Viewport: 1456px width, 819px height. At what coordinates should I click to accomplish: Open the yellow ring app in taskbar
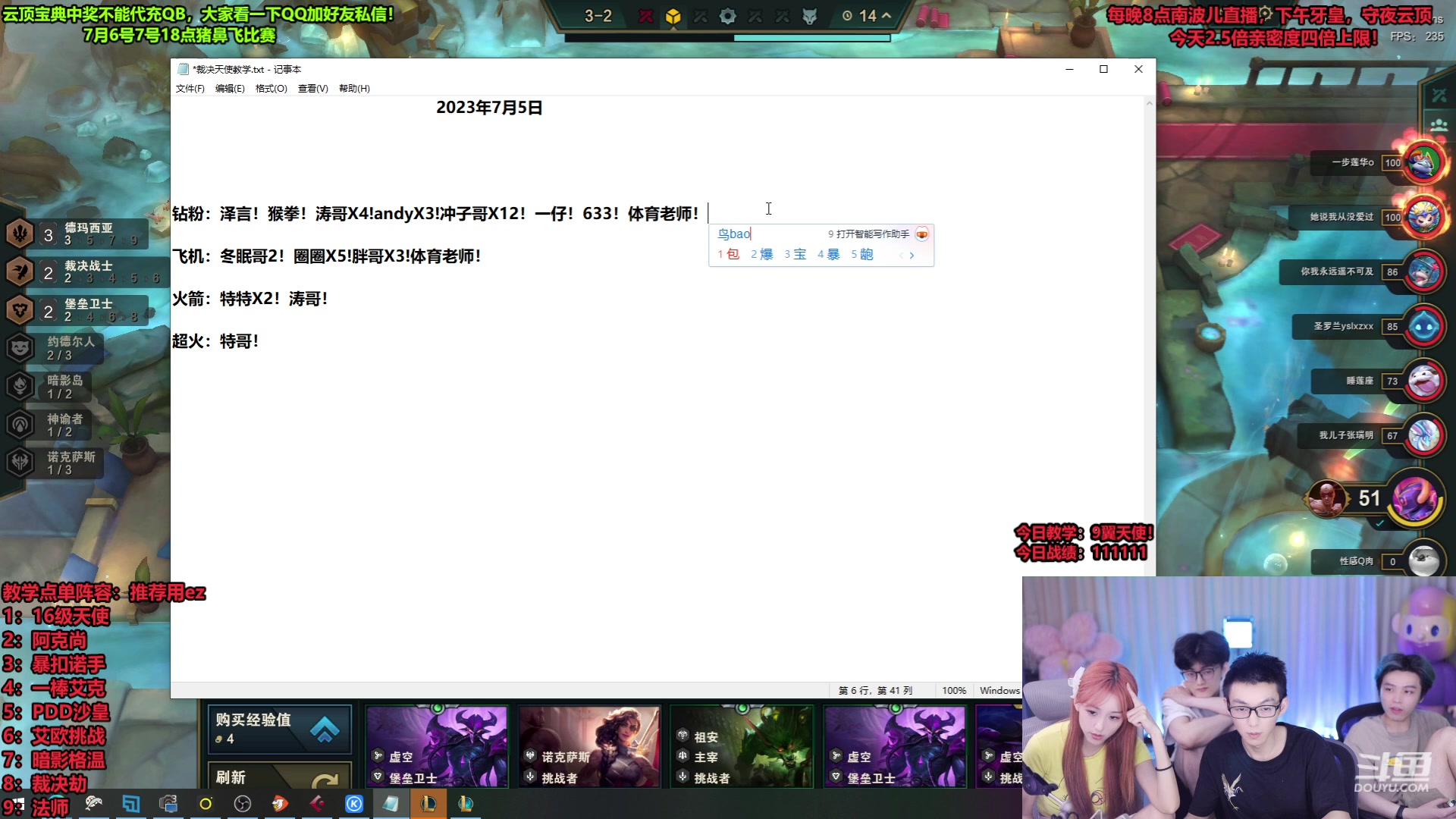(x=206, y=804)
